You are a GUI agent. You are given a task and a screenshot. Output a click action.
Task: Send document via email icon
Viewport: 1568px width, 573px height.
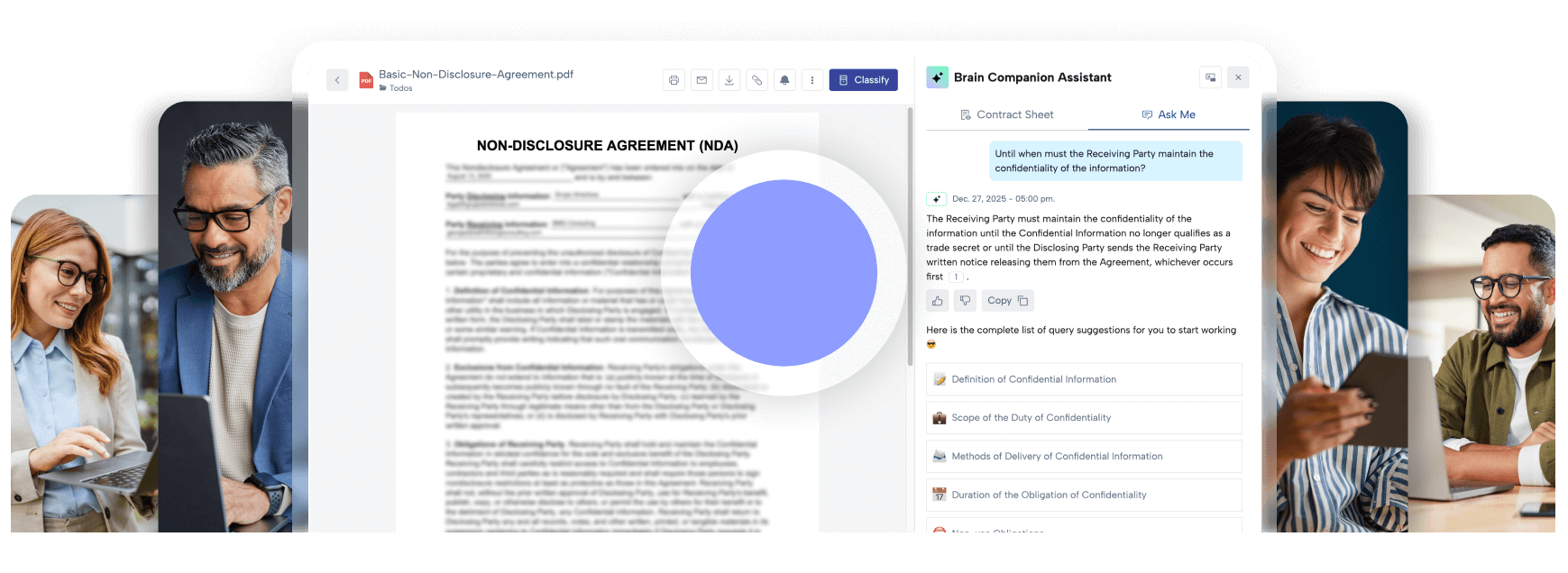click(x=701, y=80)
